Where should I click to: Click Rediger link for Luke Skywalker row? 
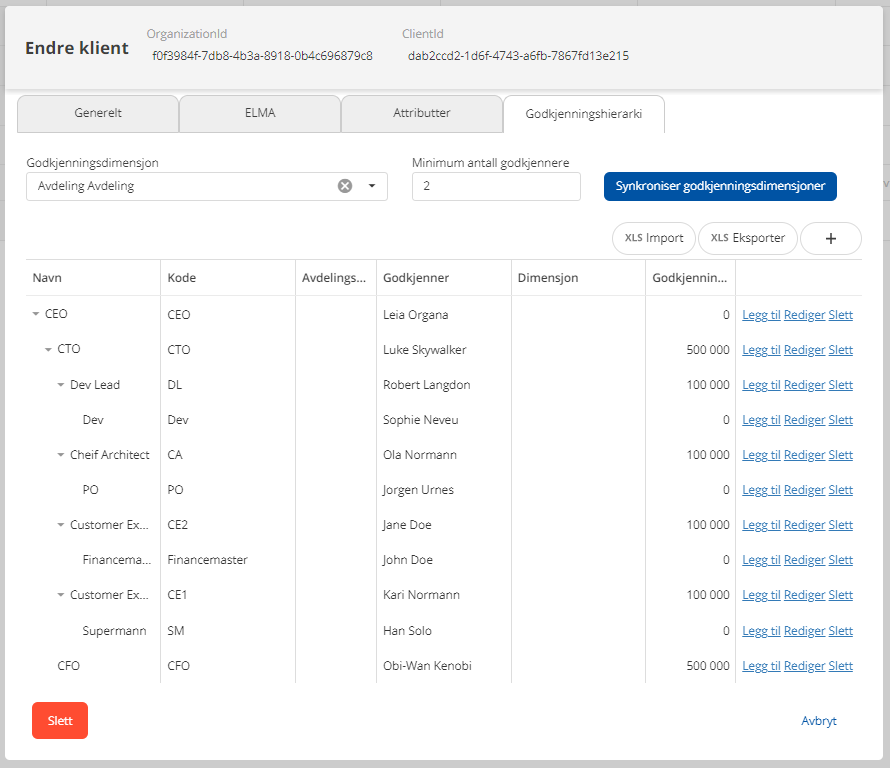(804, 350)
